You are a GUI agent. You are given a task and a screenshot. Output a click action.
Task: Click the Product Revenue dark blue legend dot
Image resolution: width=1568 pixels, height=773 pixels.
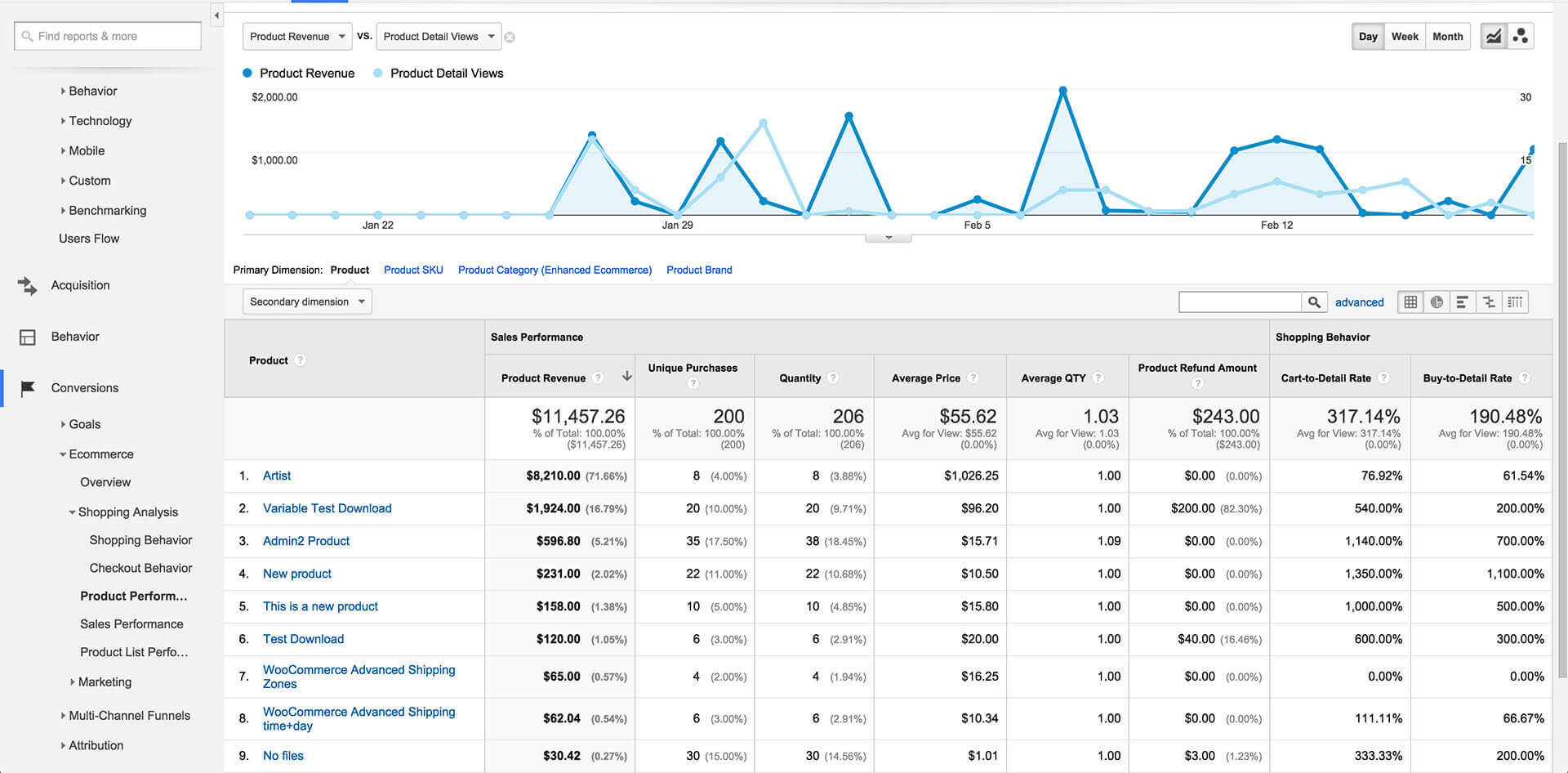point(247,74)
